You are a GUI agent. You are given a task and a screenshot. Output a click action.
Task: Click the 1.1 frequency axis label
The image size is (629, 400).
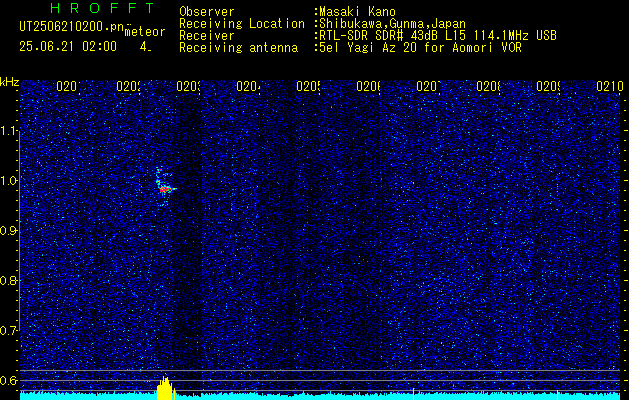coord(8,131)
